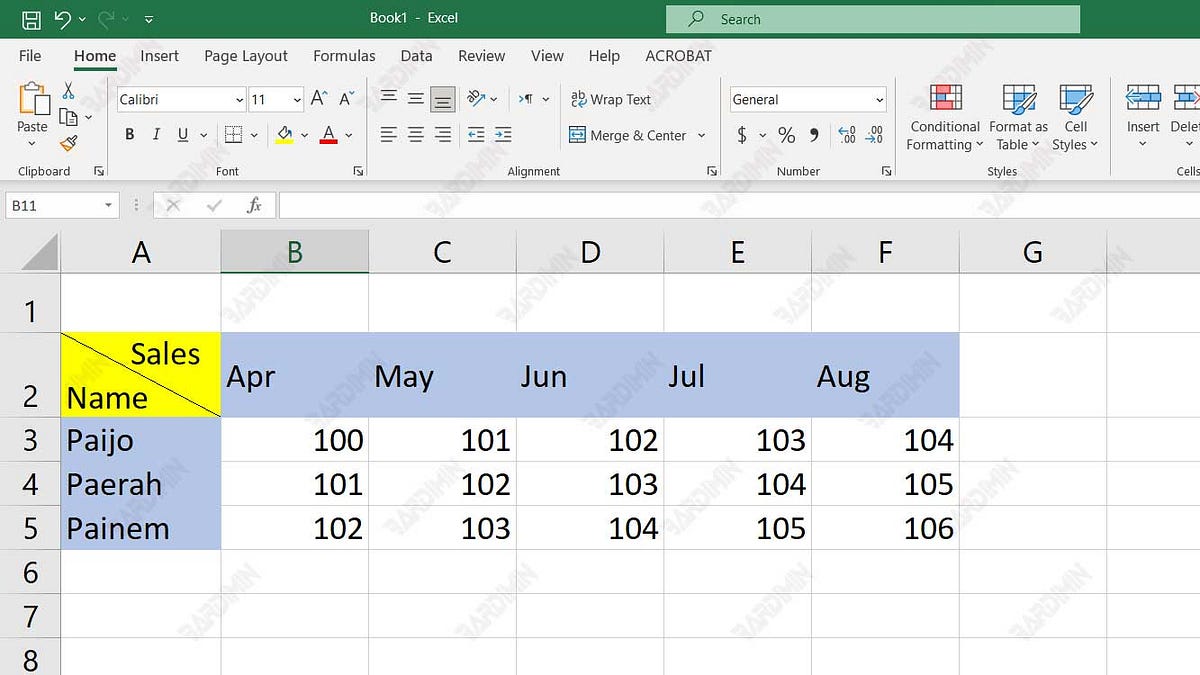Toggle Merge & Center

[629, 134]
